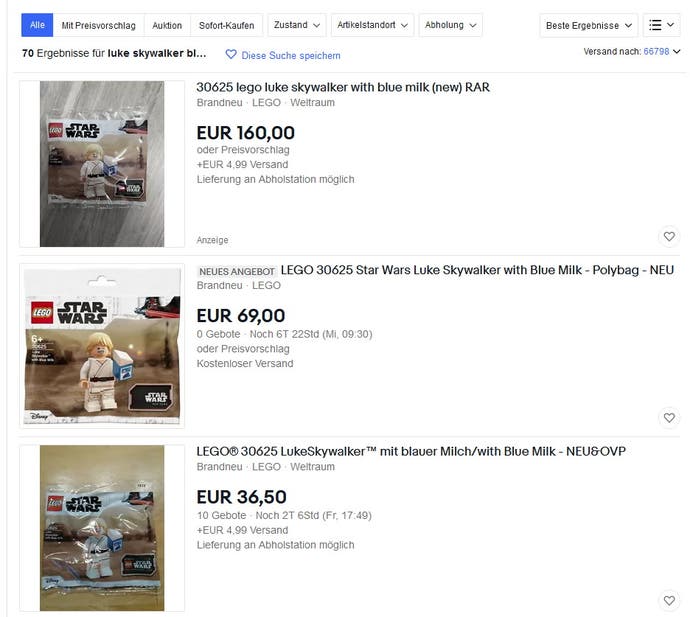The width and height of the screenshot is (690, 617).
Task: Select the Alle filter tab
Action: click(x=37, y=25)
